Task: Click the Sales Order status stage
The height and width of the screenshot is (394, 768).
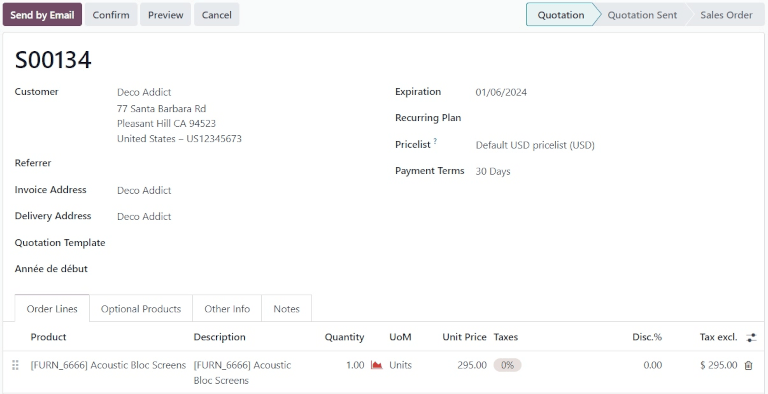Action: (x=726, y=15)
